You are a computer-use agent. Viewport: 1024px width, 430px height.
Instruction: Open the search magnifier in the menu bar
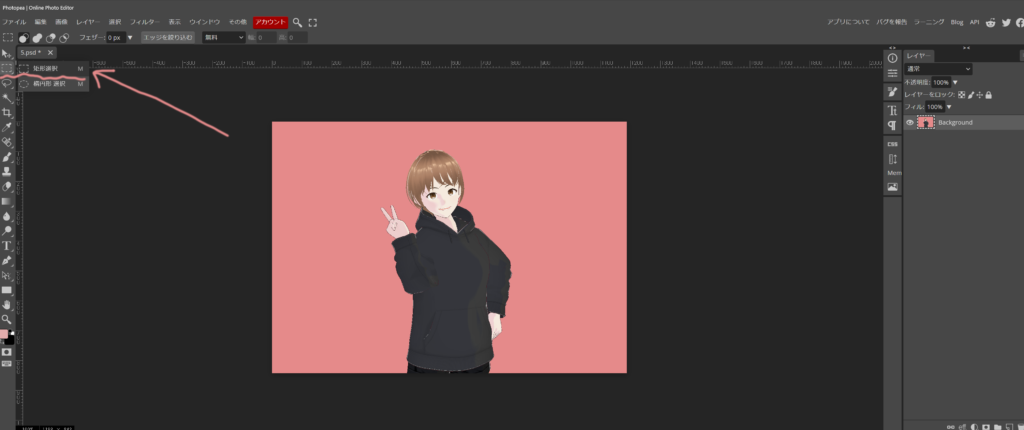297,22
